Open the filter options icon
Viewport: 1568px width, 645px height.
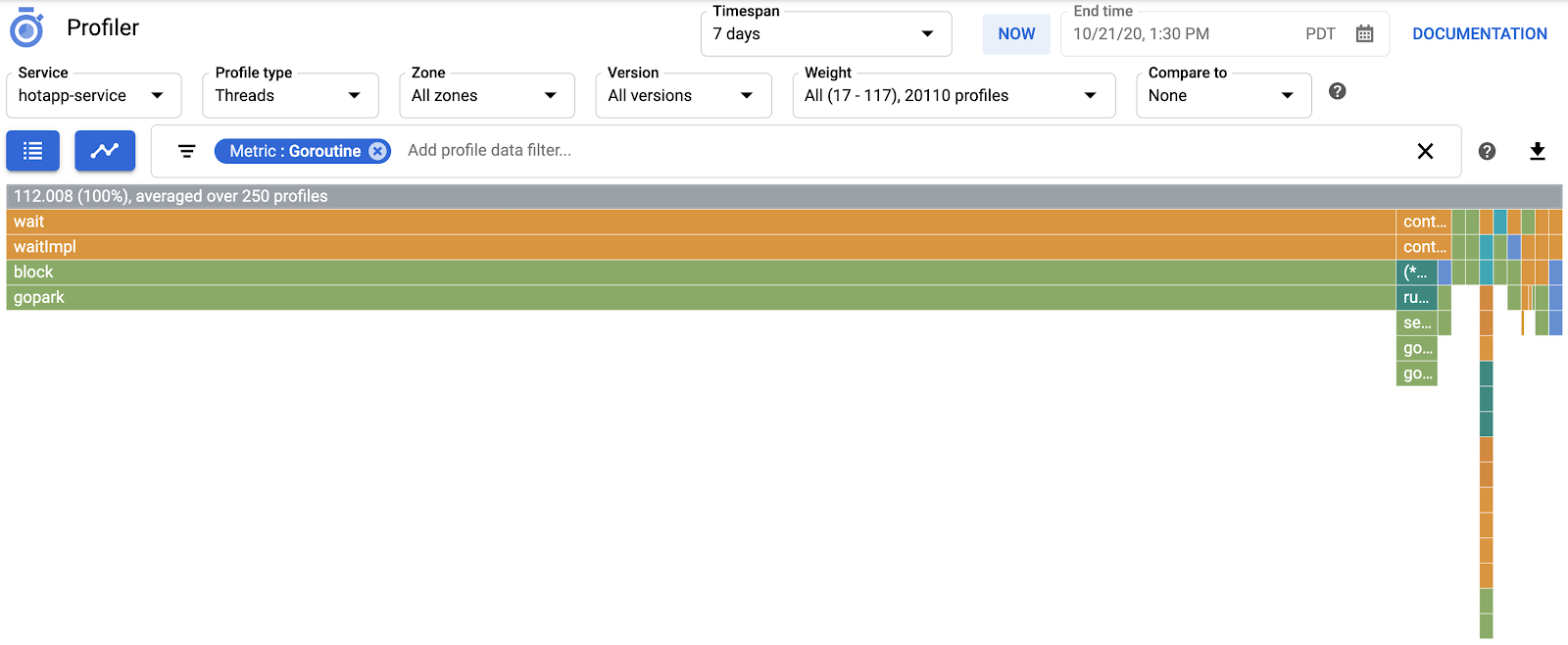(x=186, y=151)
